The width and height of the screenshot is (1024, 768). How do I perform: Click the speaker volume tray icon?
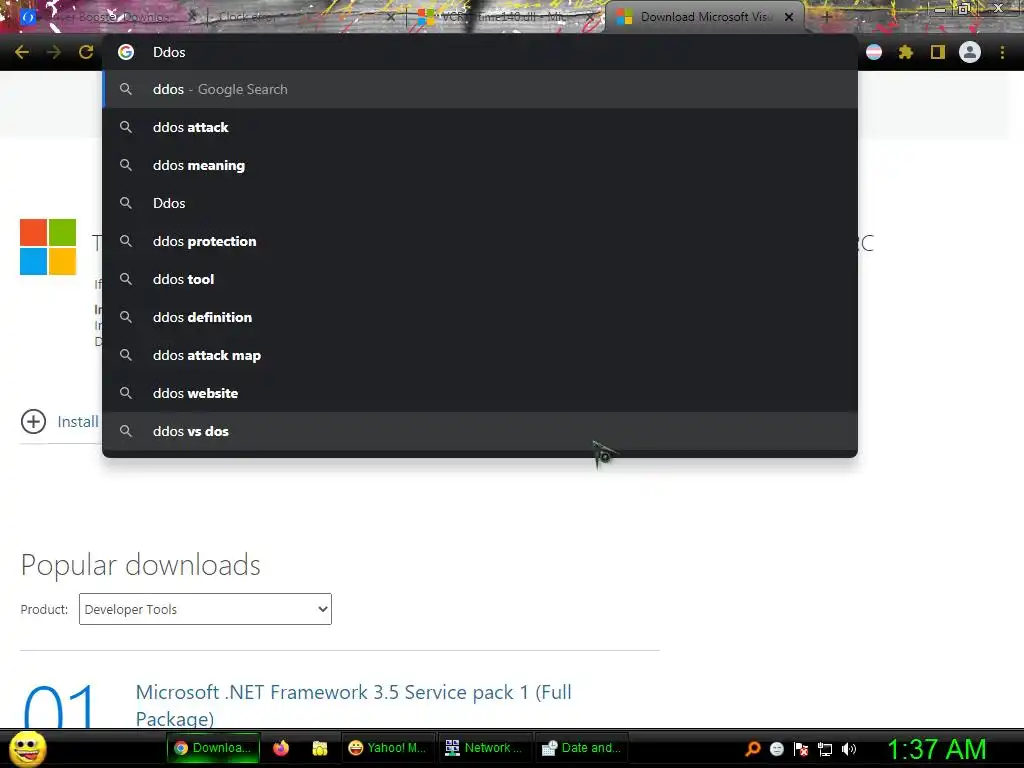849,749
